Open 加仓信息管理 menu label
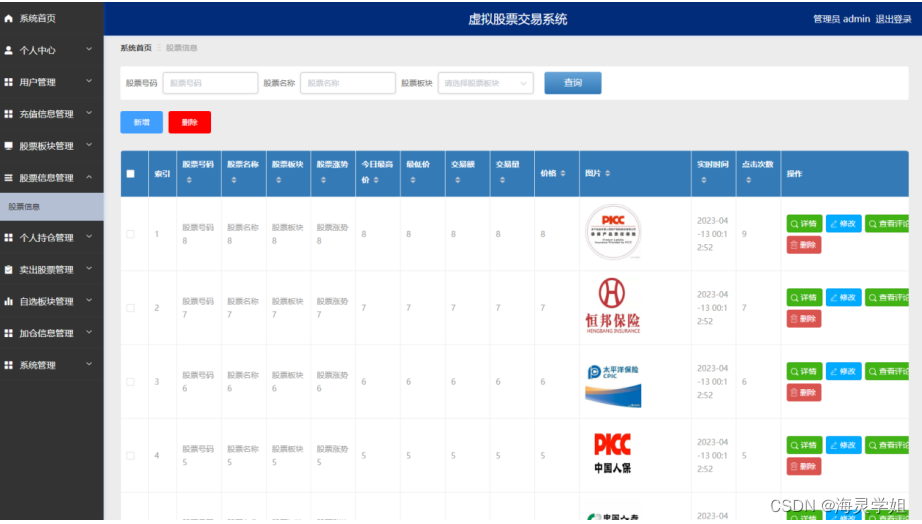 point(46,333)
